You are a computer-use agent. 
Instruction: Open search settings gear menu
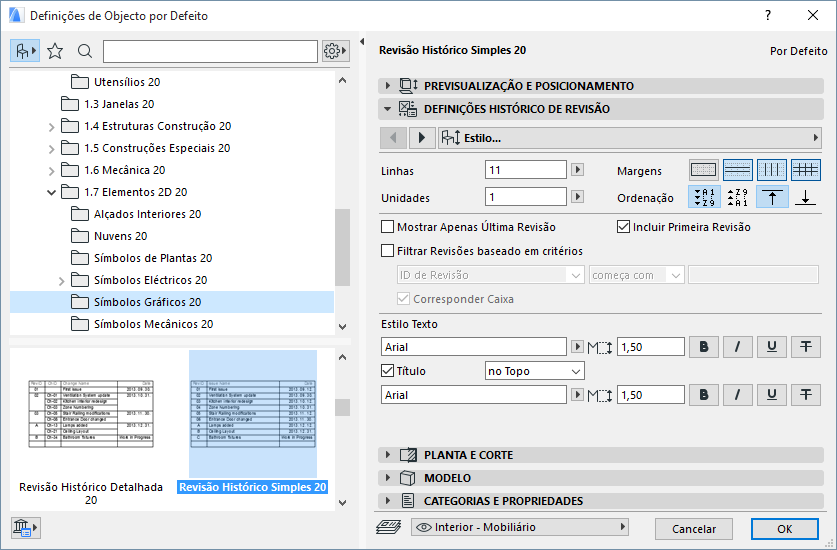335,51
